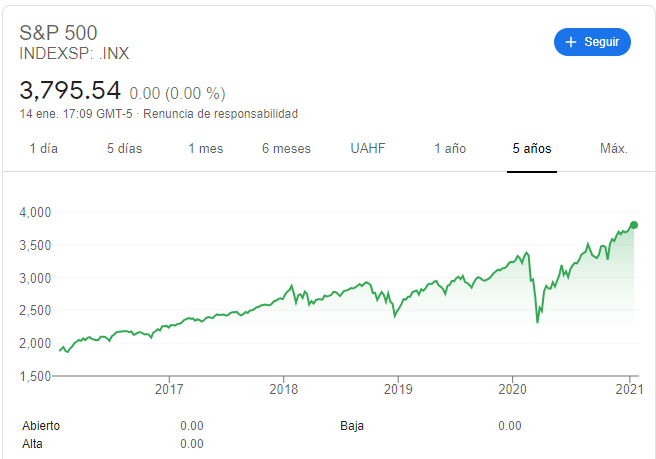Click the plus icon in Seguir button

[571, 42]
